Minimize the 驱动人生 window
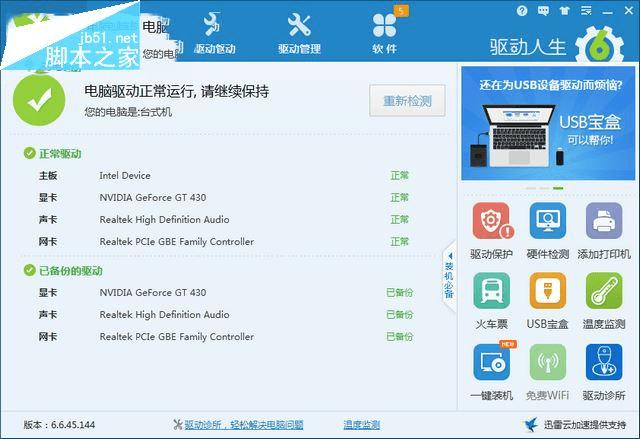The width and height of the screenshot is (640, 439). (608, 11)
